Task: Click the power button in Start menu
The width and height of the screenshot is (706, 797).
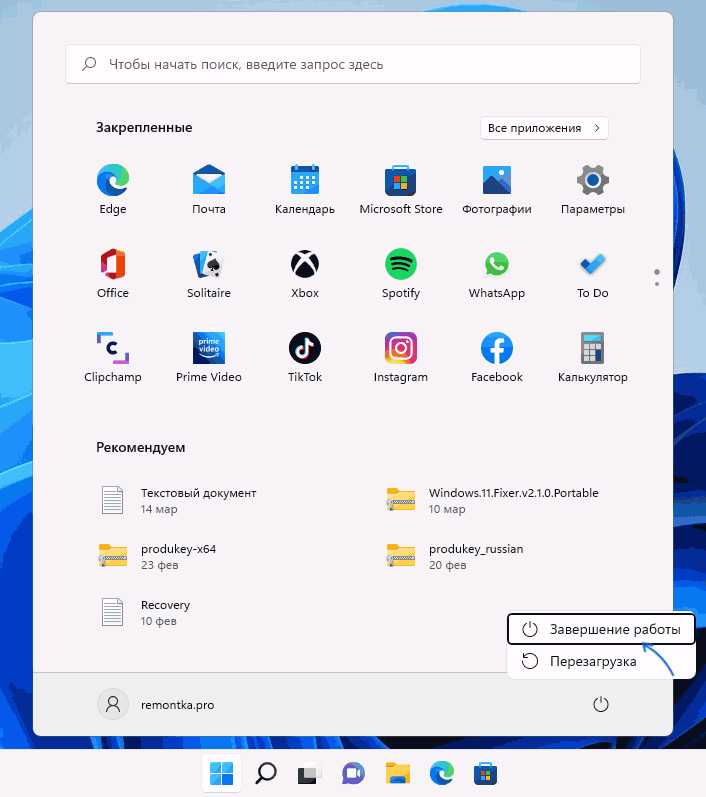Action: pyautogui.click(x=601, y=704)
